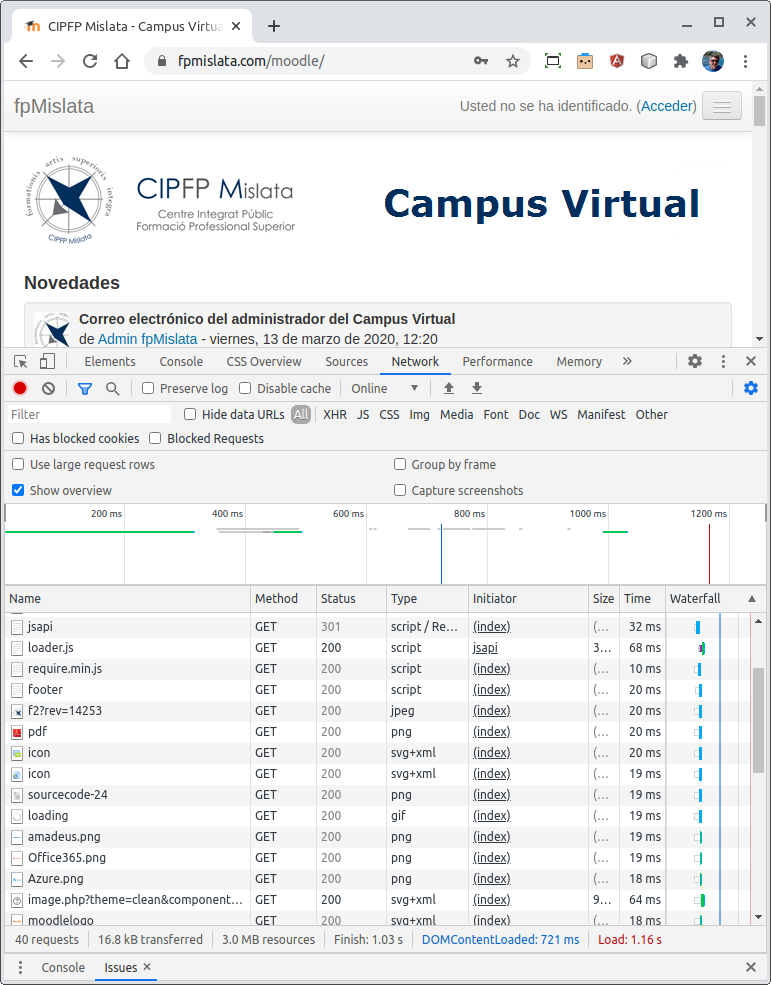Screen dimensions: 771x985
Task: Enable Use large request rows
Action: point(18,464)
